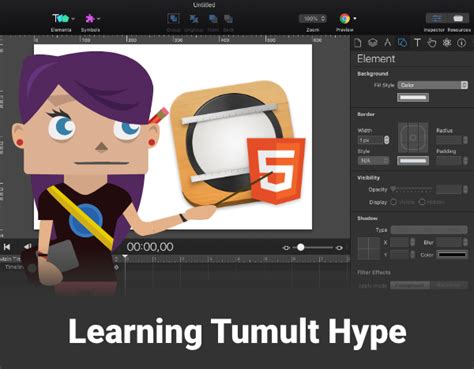Click the shadow Color swatch
This screenshot has width=474, height=369.
(x=452, y=255)
